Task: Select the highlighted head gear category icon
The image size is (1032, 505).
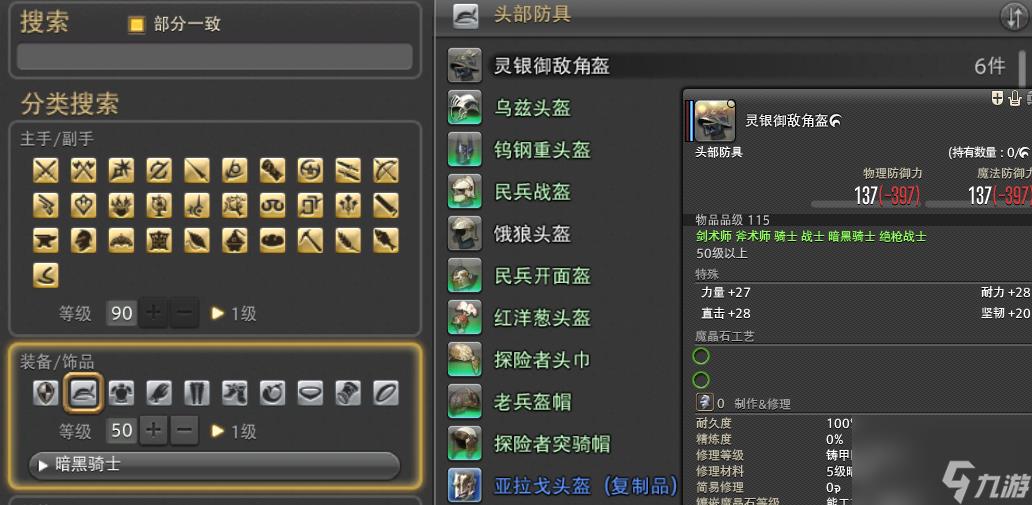Action: pyautogui.click(x=84, y=393)
